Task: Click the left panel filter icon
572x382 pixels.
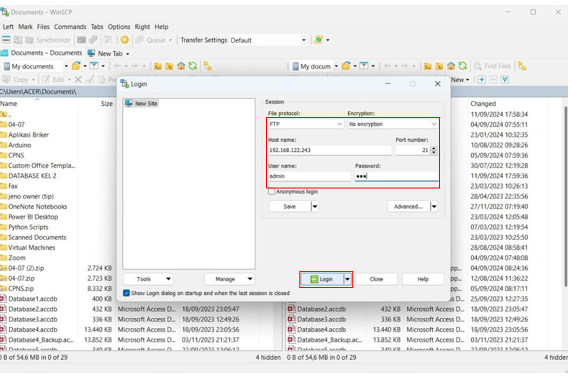Action: point(94,66)
